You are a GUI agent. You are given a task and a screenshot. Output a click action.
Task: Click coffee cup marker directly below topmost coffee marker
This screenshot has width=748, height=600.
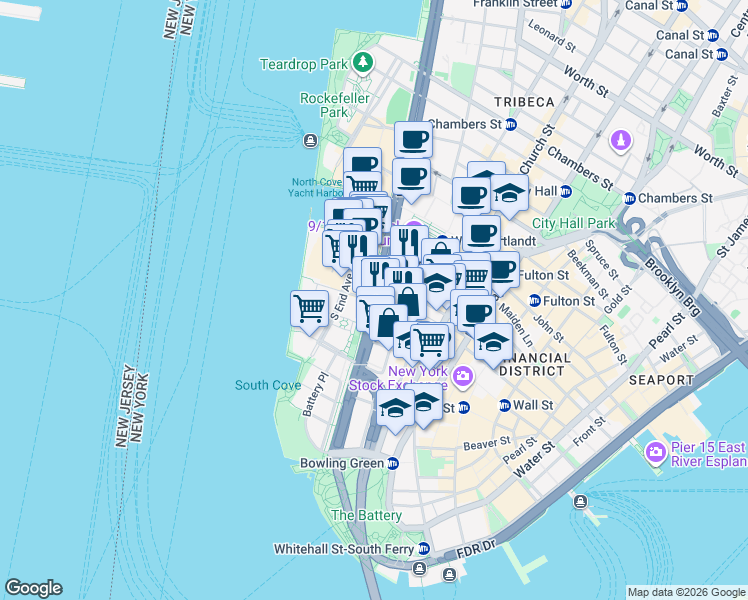[x=411, y=177]
